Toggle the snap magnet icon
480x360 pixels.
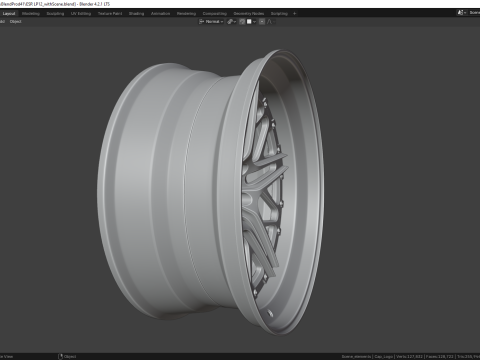[242, 22]
